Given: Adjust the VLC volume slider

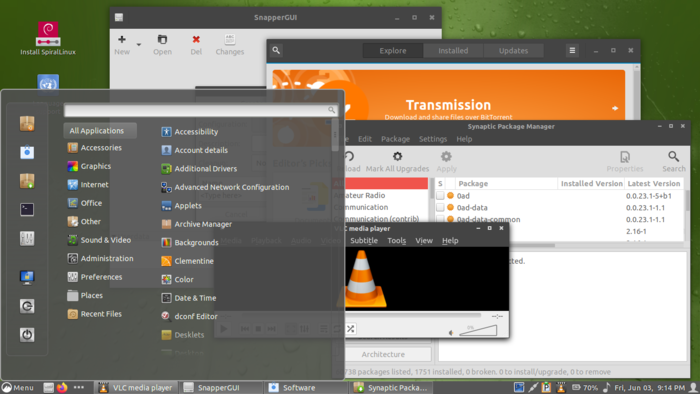Looking at the screenshot, I should (478, 331).
